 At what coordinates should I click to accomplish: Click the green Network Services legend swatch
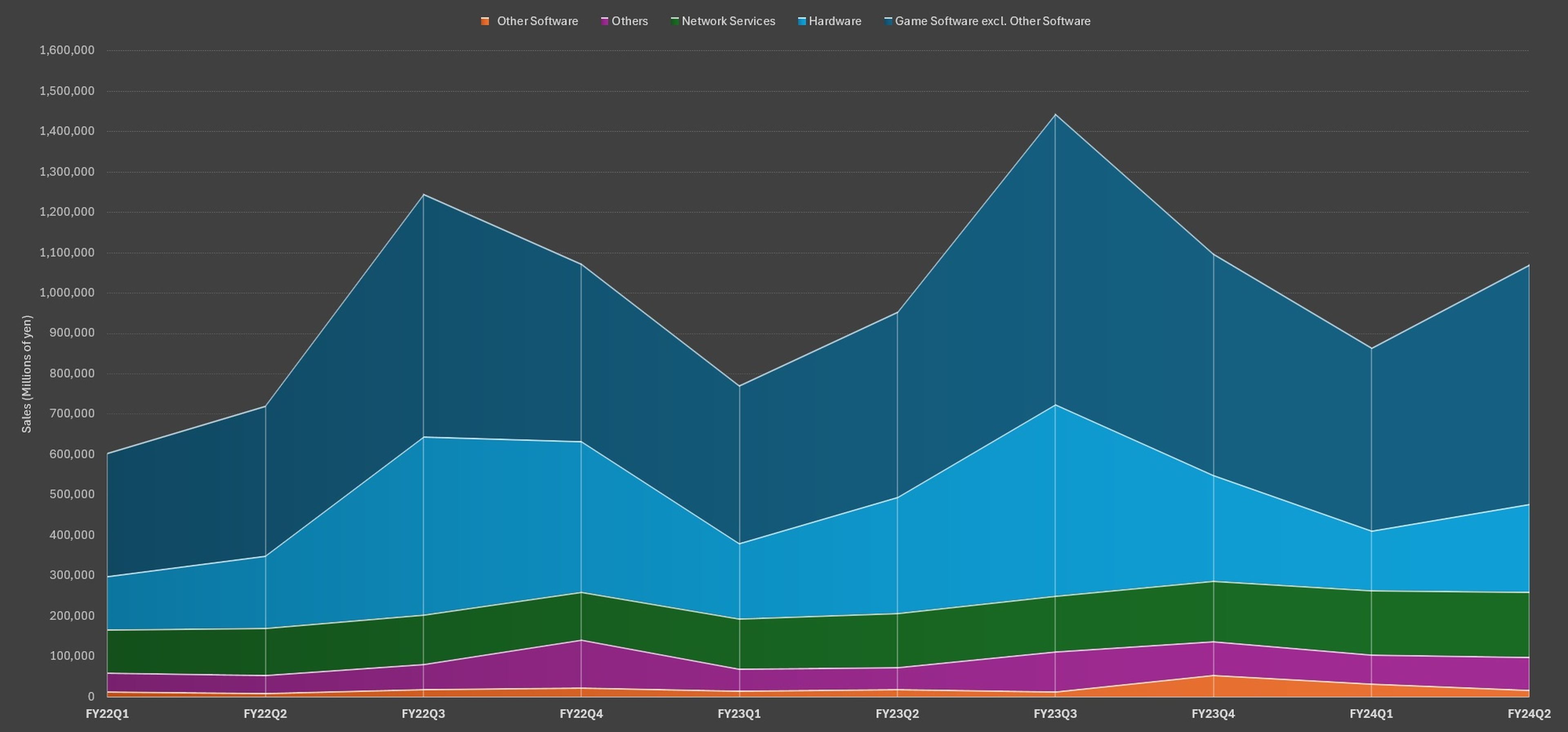675,21
